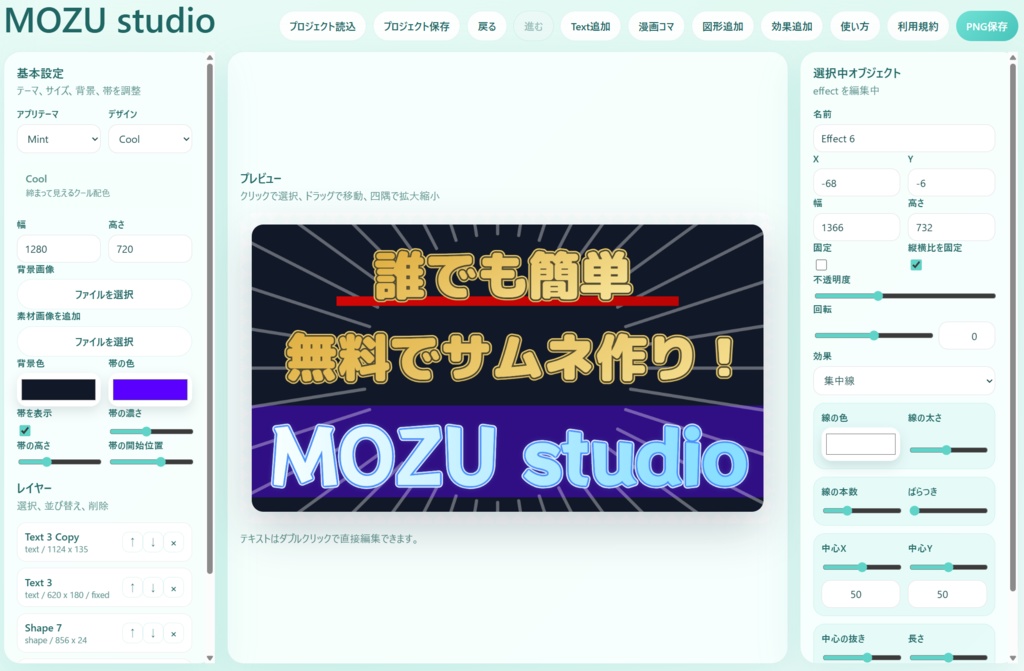This screenshot has height=671, width=1024.
Task: Click the 線の色 line color swatch
Action: point(860,443)
